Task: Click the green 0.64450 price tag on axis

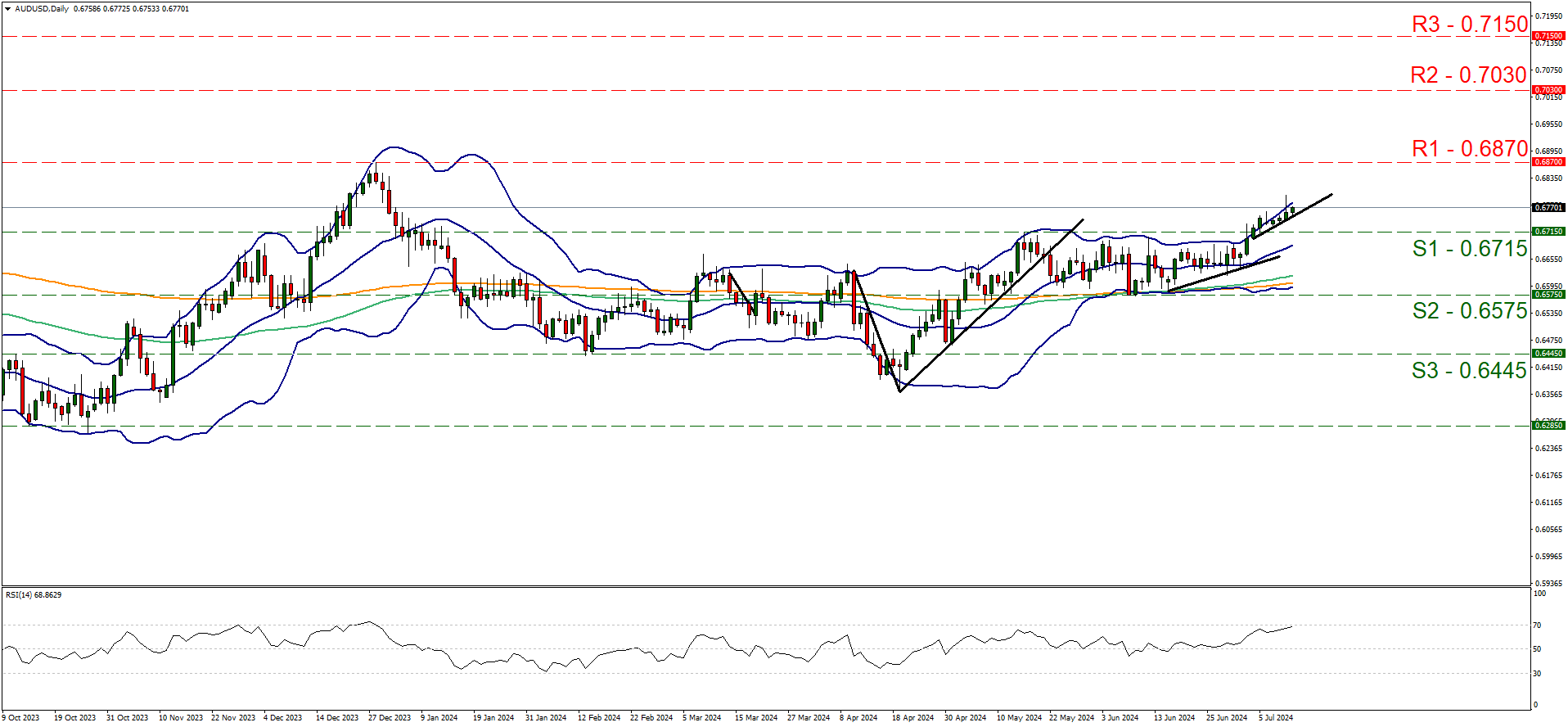Action: (x=1548, y=354)
